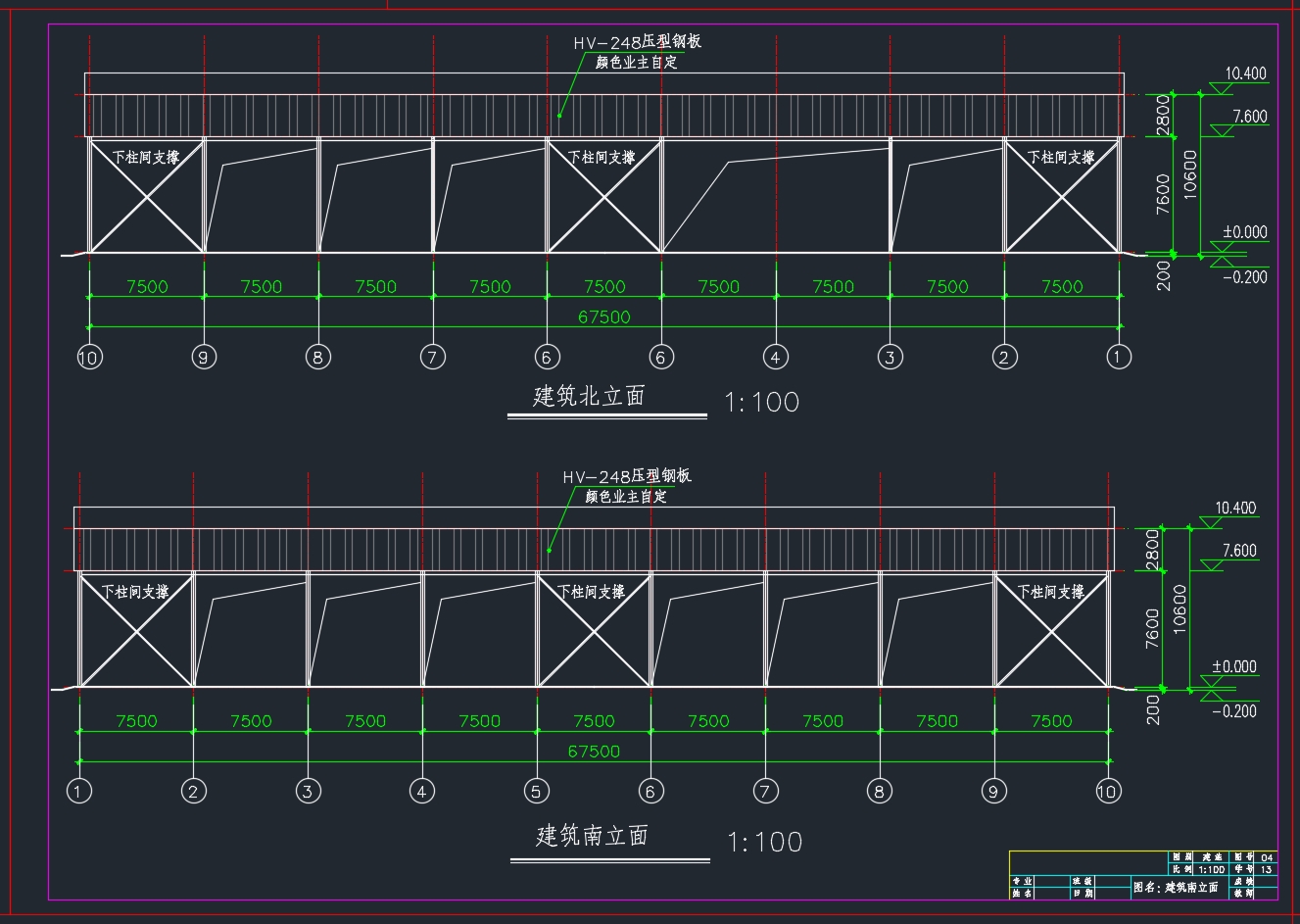
Task: Click axis bubble 1 in the south elevation
Action: click(78, 791)
